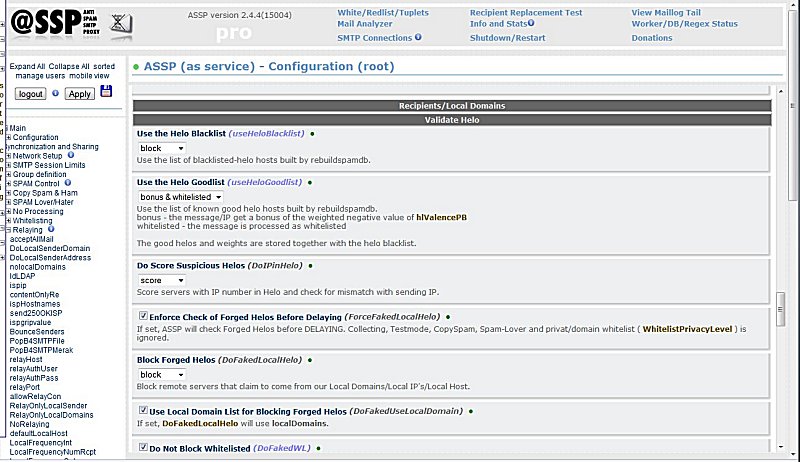
Task: Click the Expand All link
Action: tap(27, 66)
